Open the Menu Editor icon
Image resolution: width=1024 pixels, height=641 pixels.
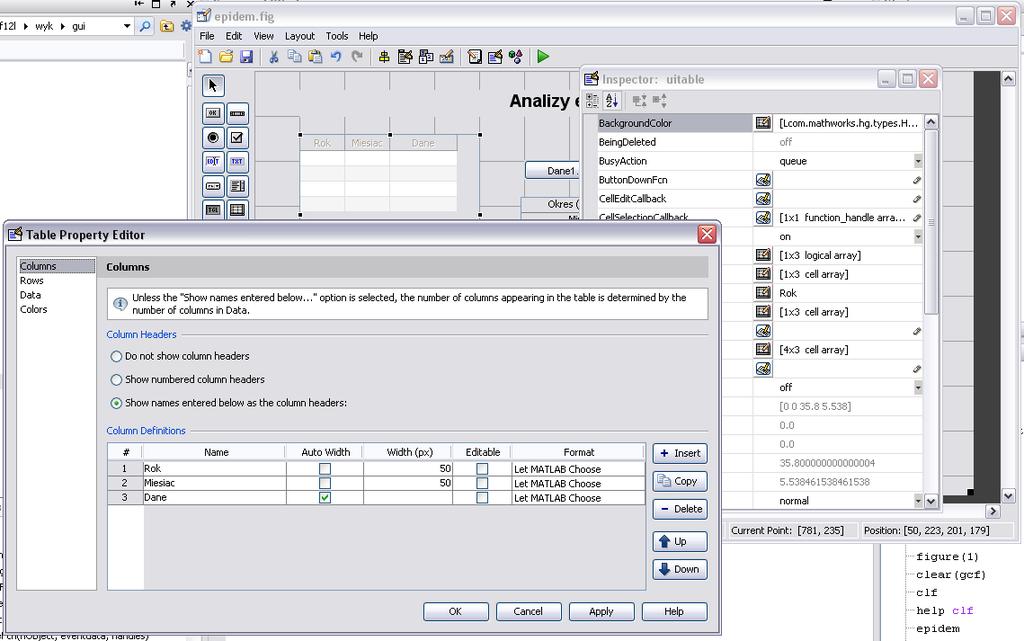pyautogui.click(x=405, y=57)
